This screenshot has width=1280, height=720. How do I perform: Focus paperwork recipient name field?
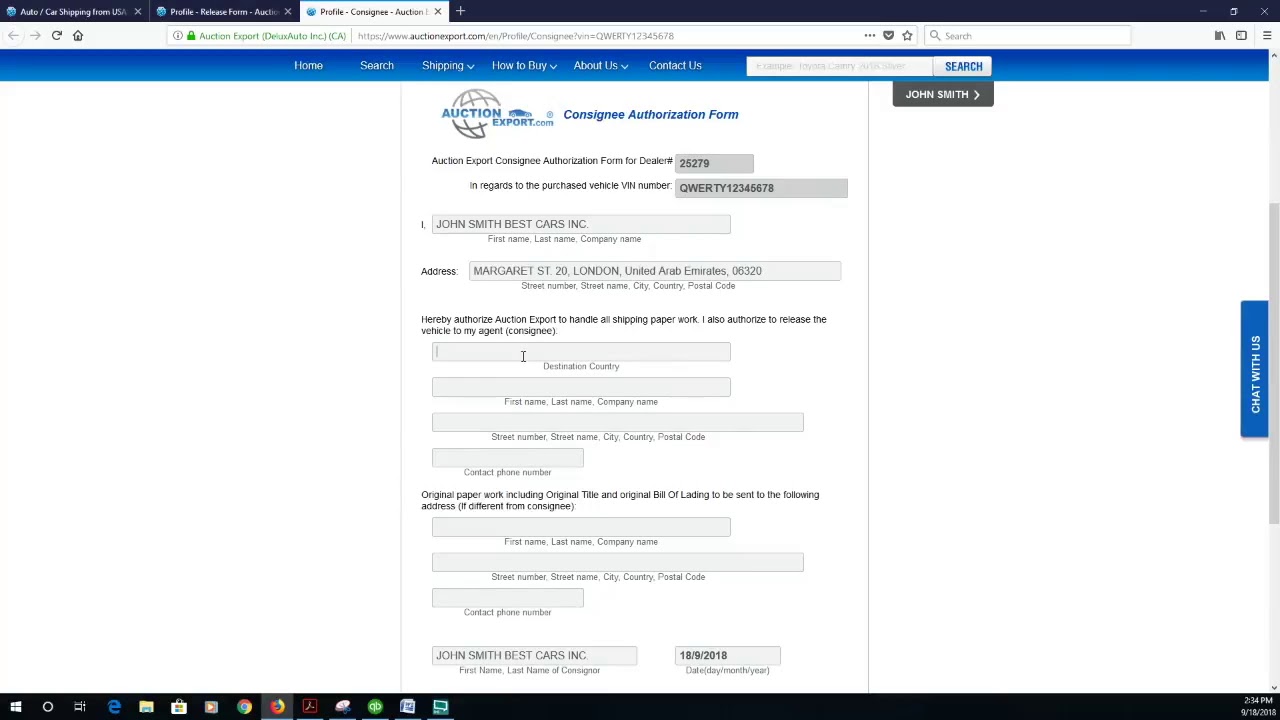[x=581, y=527]
